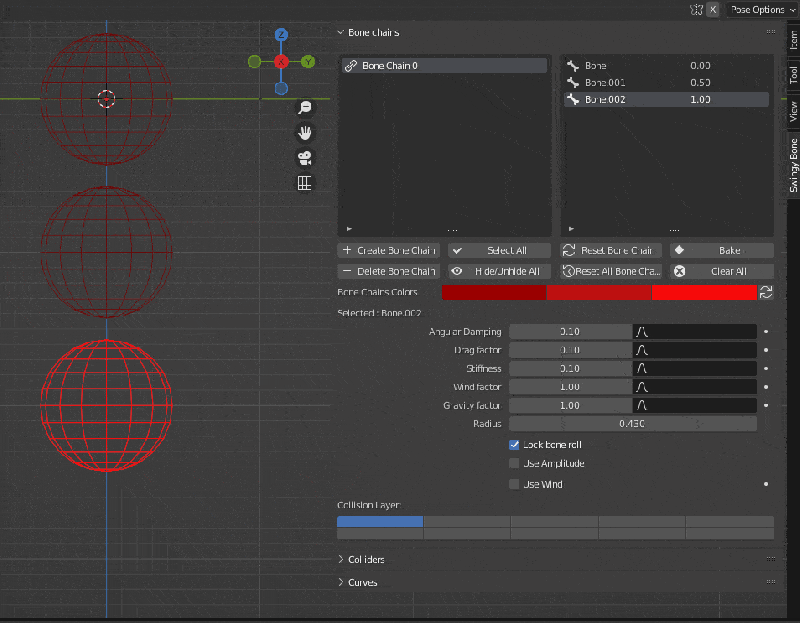Click animate dot next to Use Wind
800x623 pixels.
(x=766, y=484)
